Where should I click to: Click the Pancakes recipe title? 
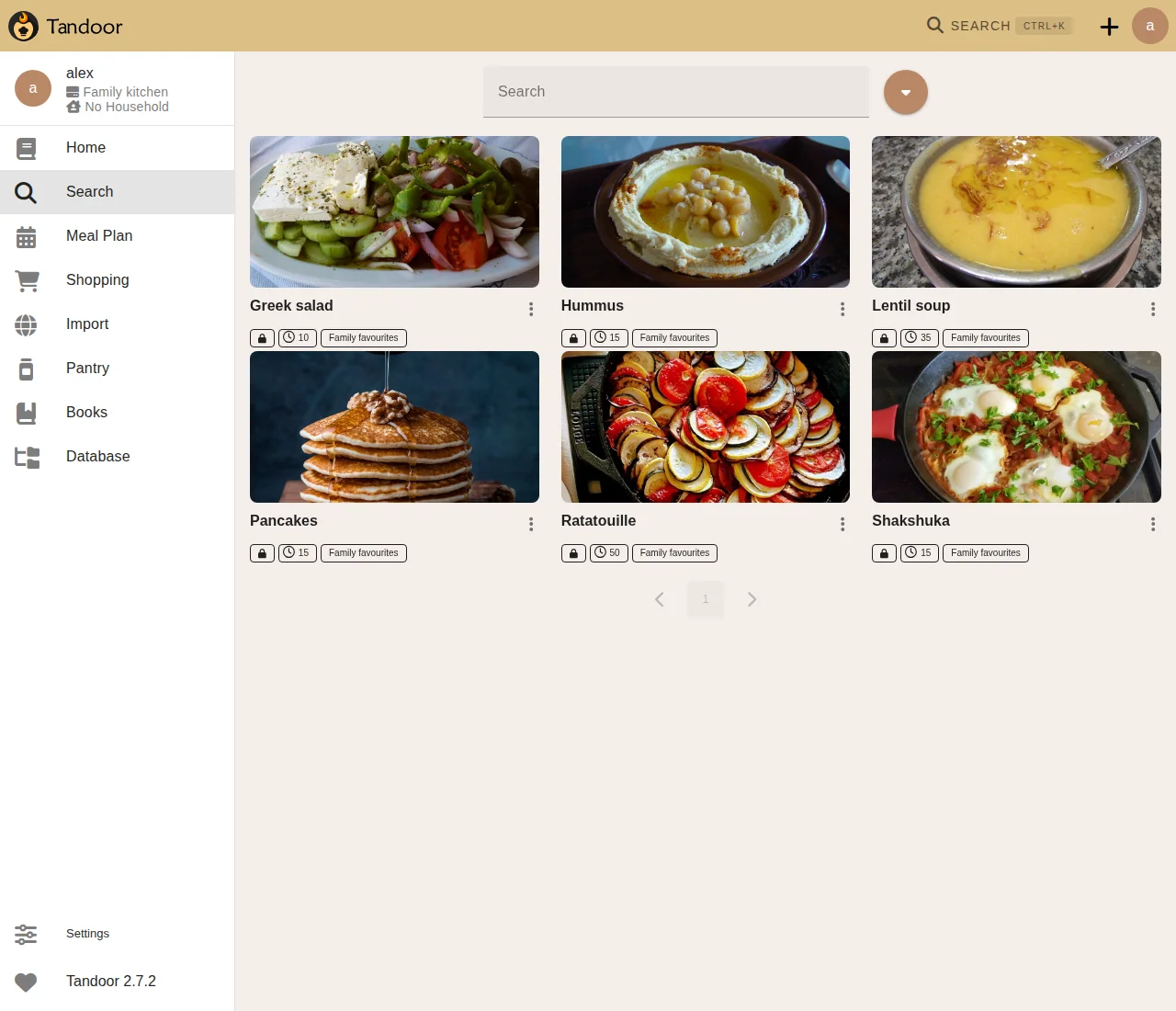(284, 521)
